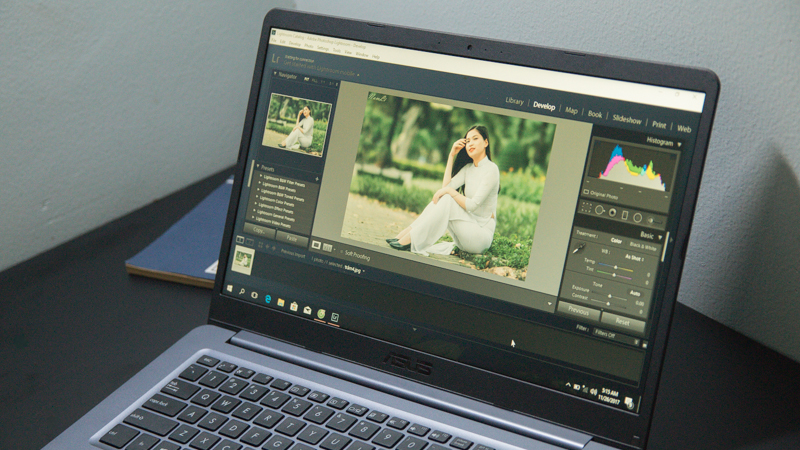Launch Microsoft Edge from taskbar
800x450 pixels.
click(x=268, y=299)
